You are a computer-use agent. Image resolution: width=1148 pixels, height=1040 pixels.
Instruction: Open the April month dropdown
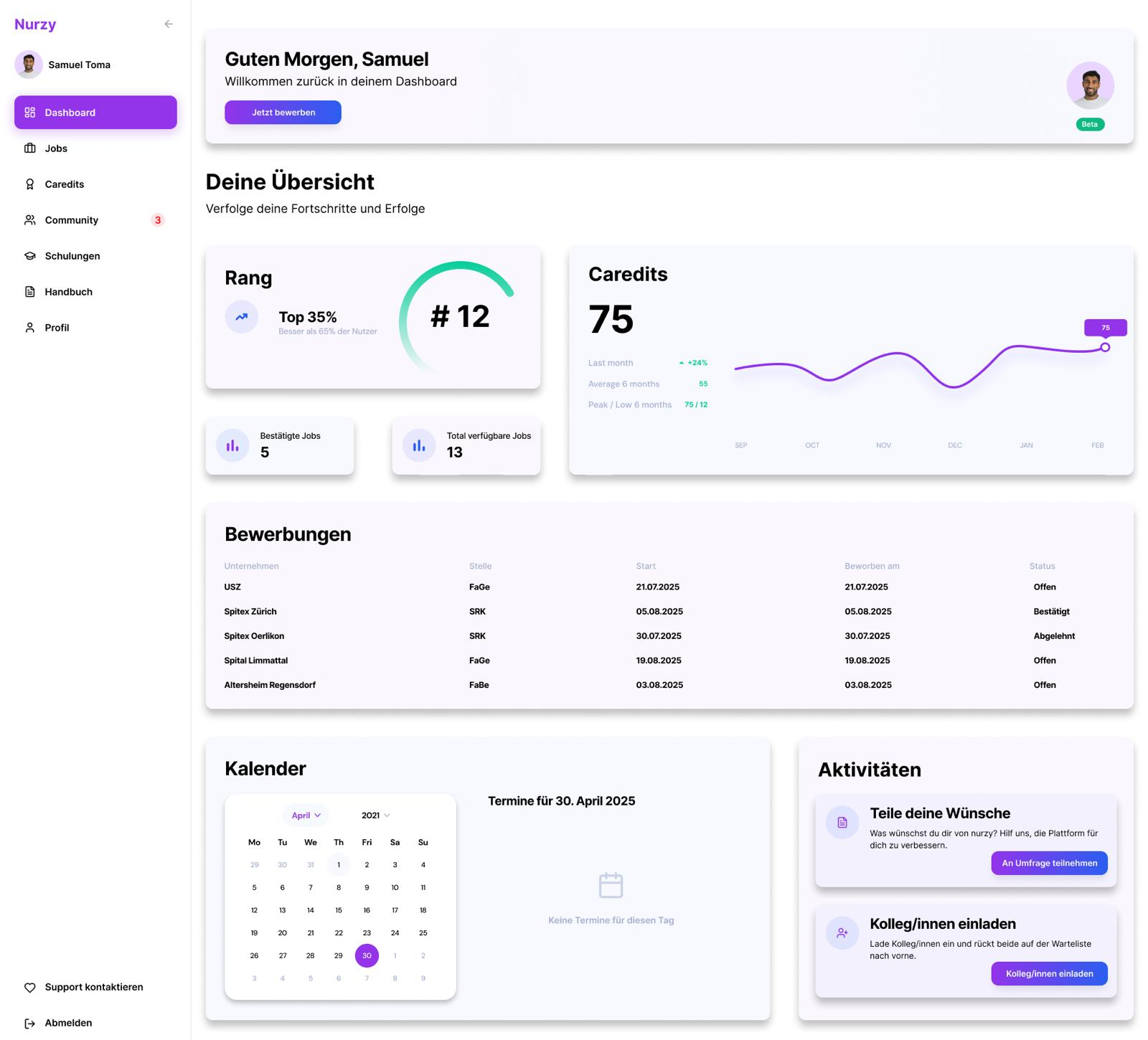(306, 816)
